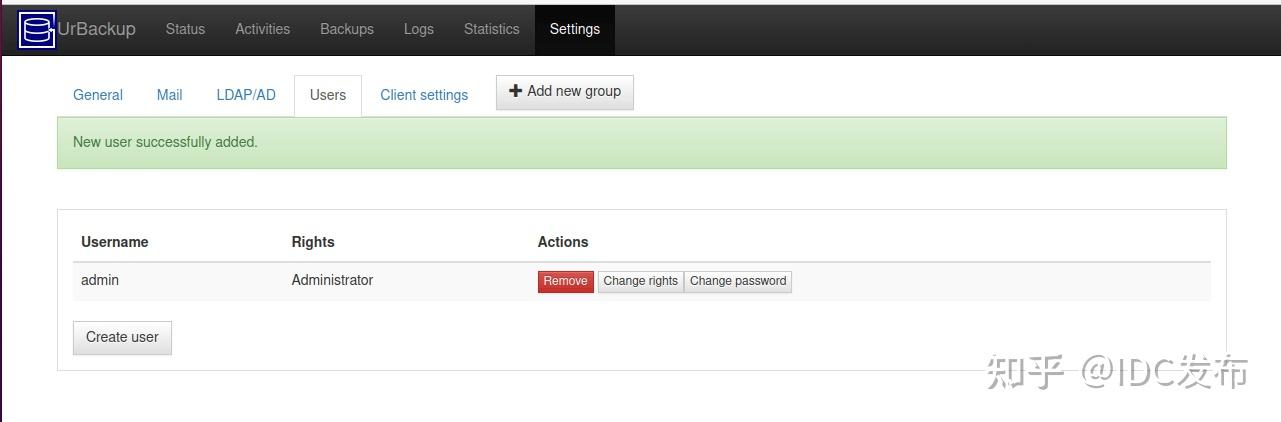Click the 'New user successfully added' alert

click(x=641, y=142)
